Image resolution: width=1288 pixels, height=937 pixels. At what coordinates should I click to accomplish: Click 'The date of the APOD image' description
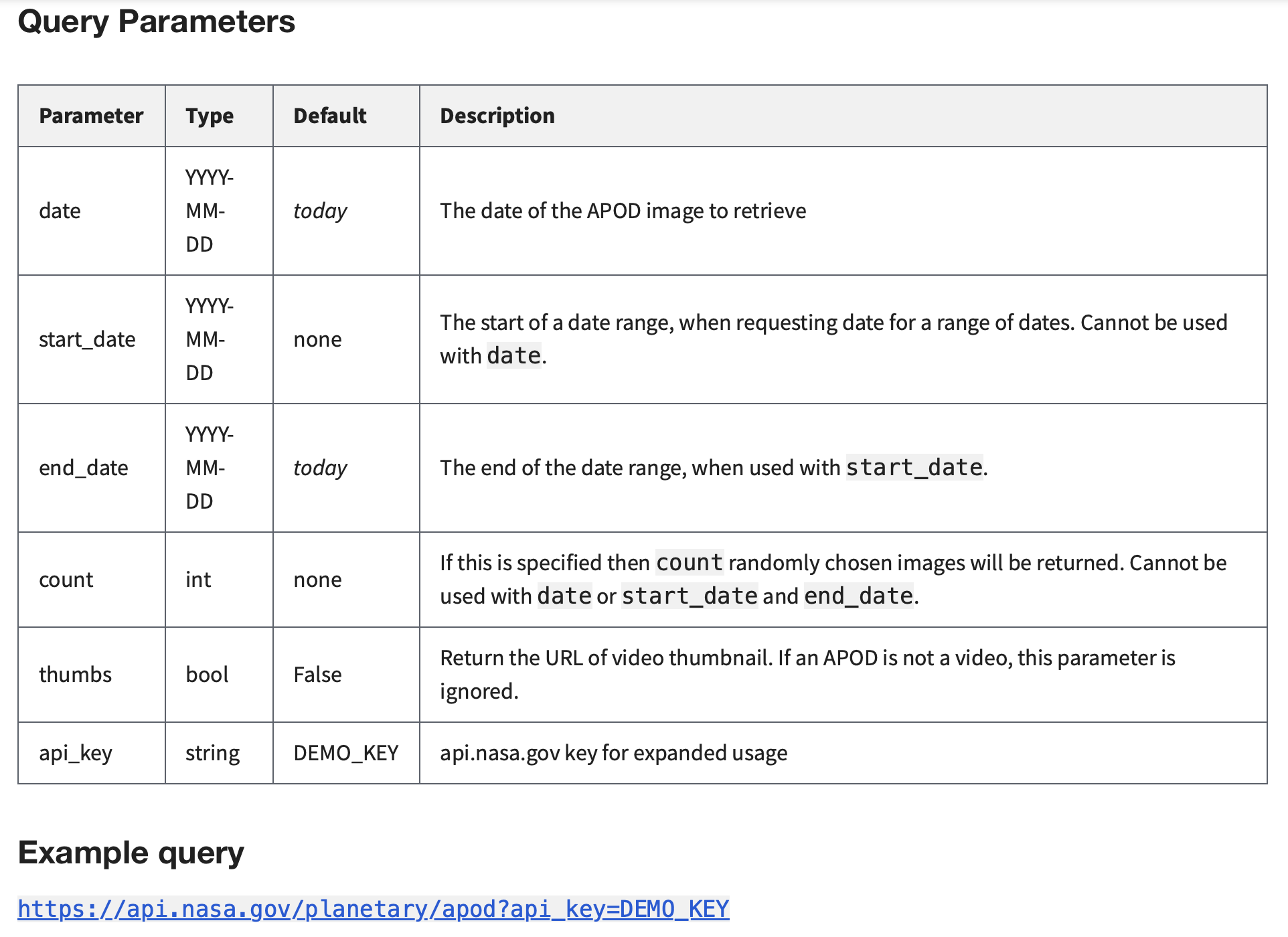click(623, 211)
